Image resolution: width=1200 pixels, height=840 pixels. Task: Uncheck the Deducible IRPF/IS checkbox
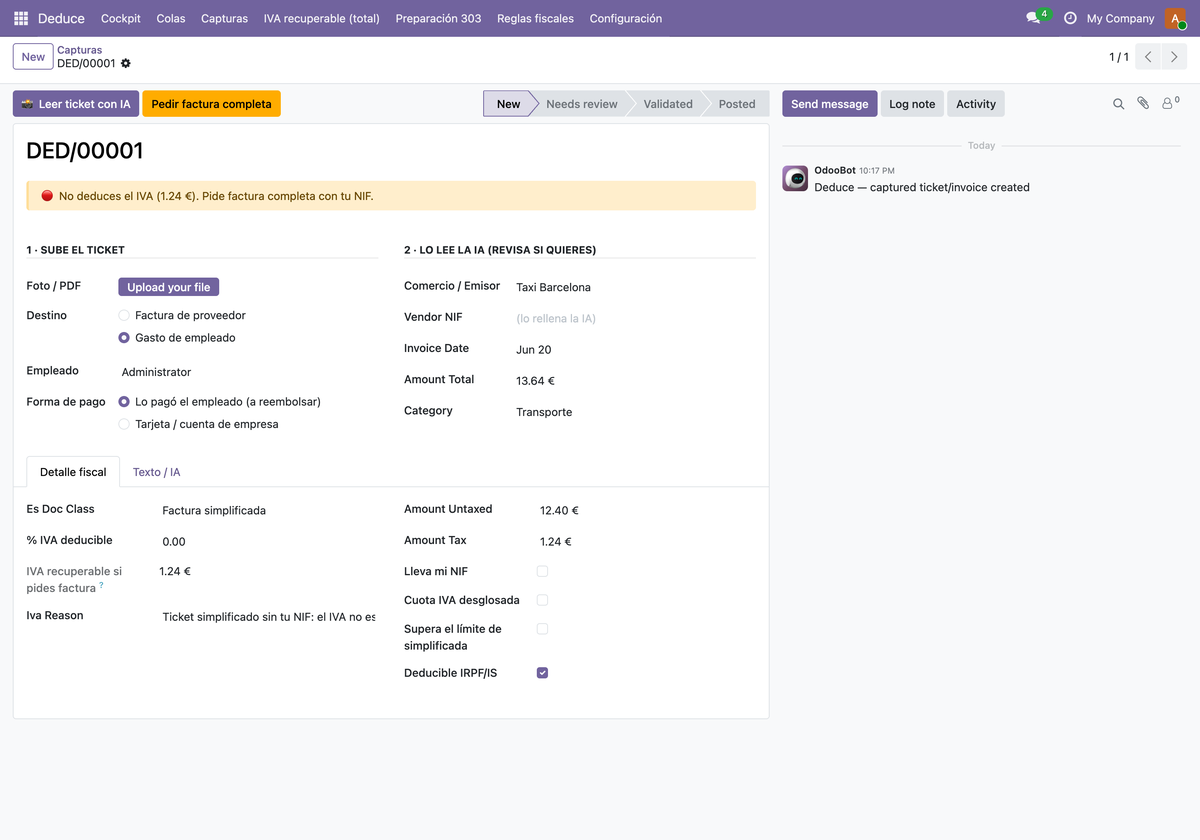pos(542,673)
